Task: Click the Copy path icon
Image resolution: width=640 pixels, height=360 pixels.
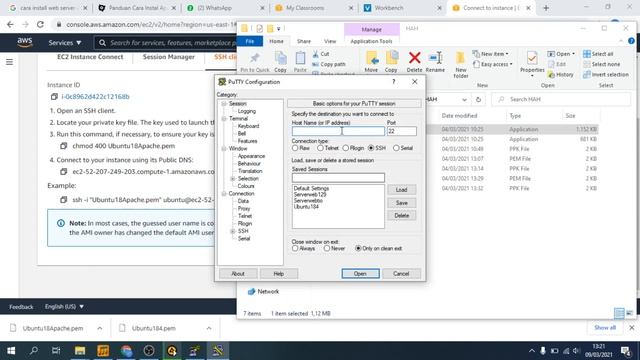Action: pyautogui.click(x=316, y=64)
